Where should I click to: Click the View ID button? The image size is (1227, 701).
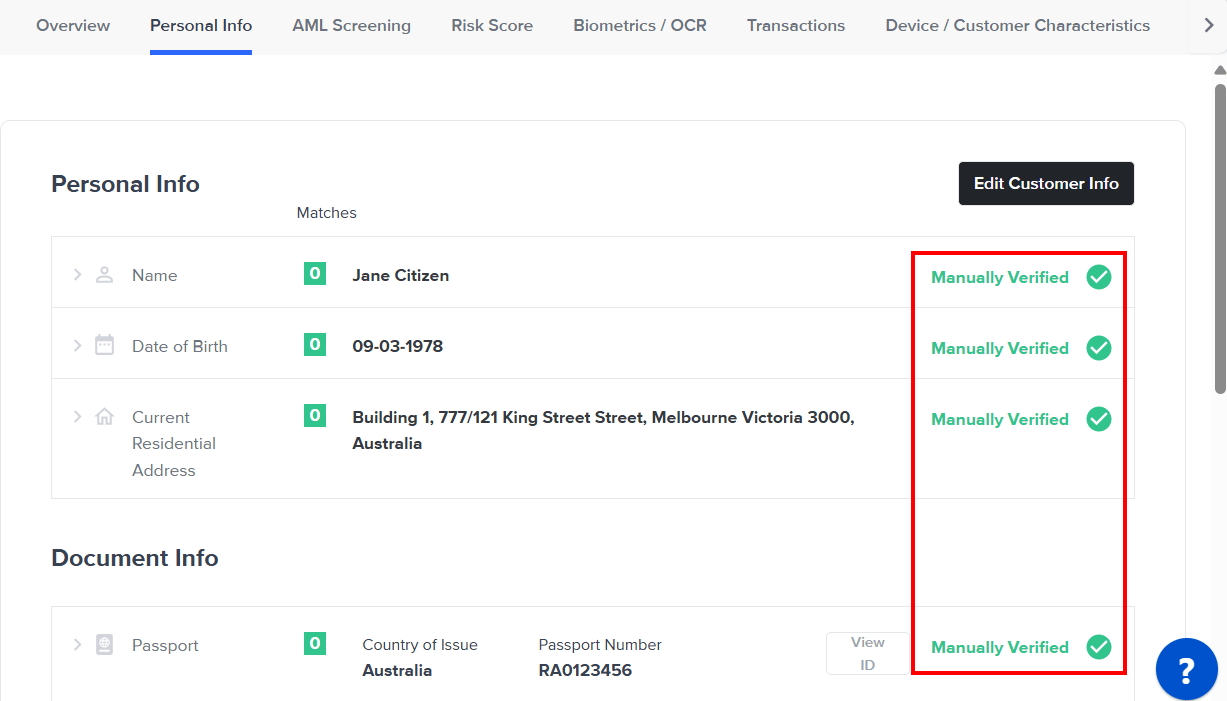tap(867, 653)
